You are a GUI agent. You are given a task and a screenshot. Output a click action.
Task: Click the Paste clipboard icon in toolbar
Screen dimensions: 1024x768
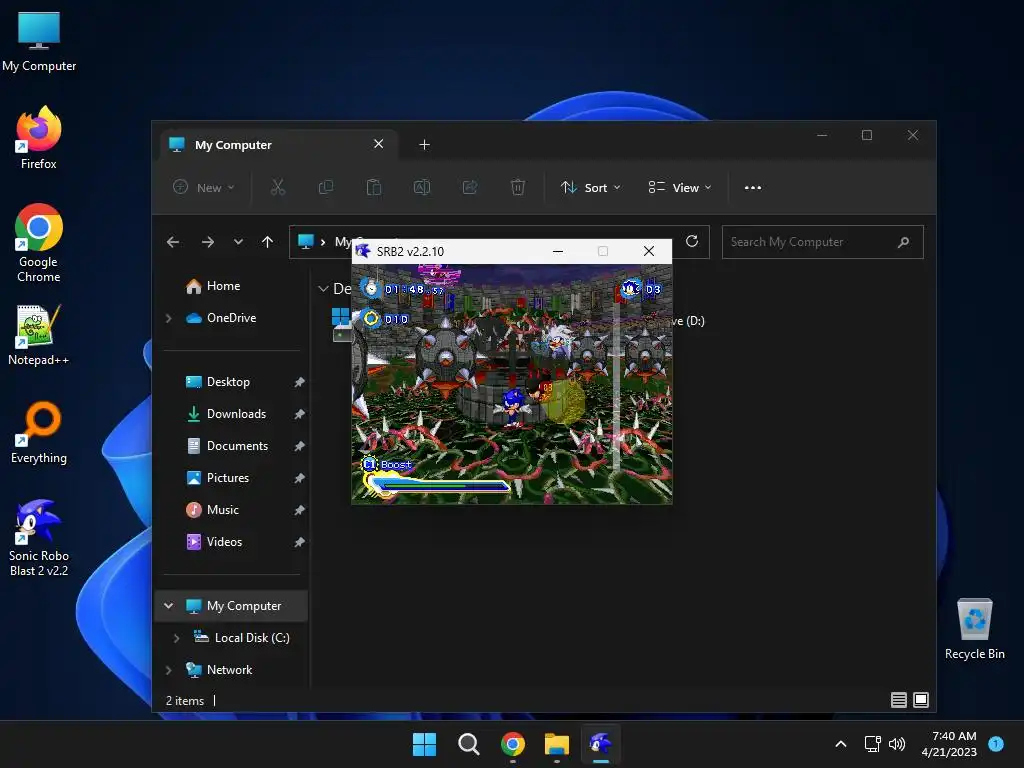coord(374,187)
